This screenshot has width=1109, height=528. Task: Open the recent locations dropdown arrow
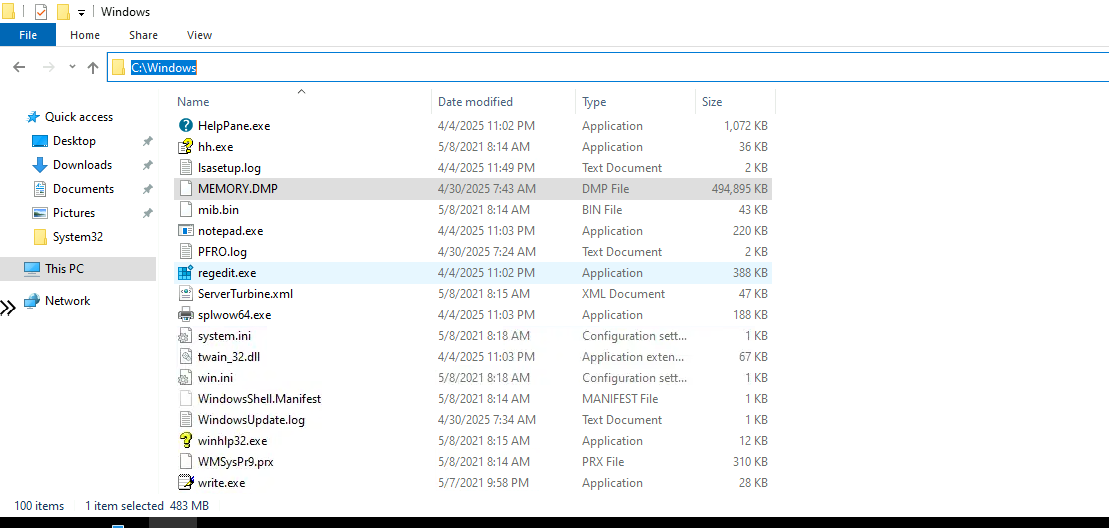coord(72,67)
